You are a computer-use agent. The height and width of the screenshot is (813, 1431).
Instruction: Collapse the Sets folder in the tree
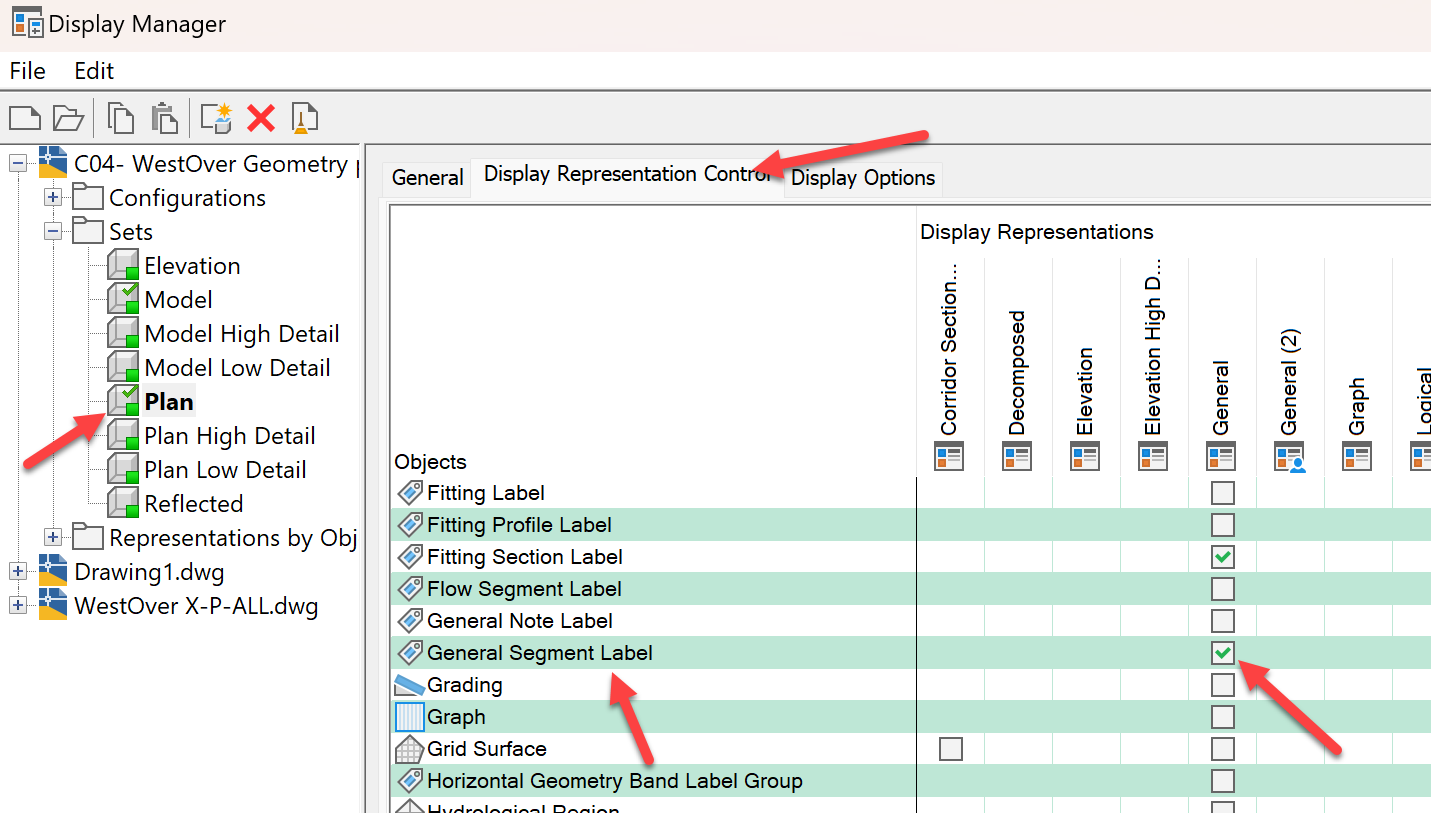point(52,231)
